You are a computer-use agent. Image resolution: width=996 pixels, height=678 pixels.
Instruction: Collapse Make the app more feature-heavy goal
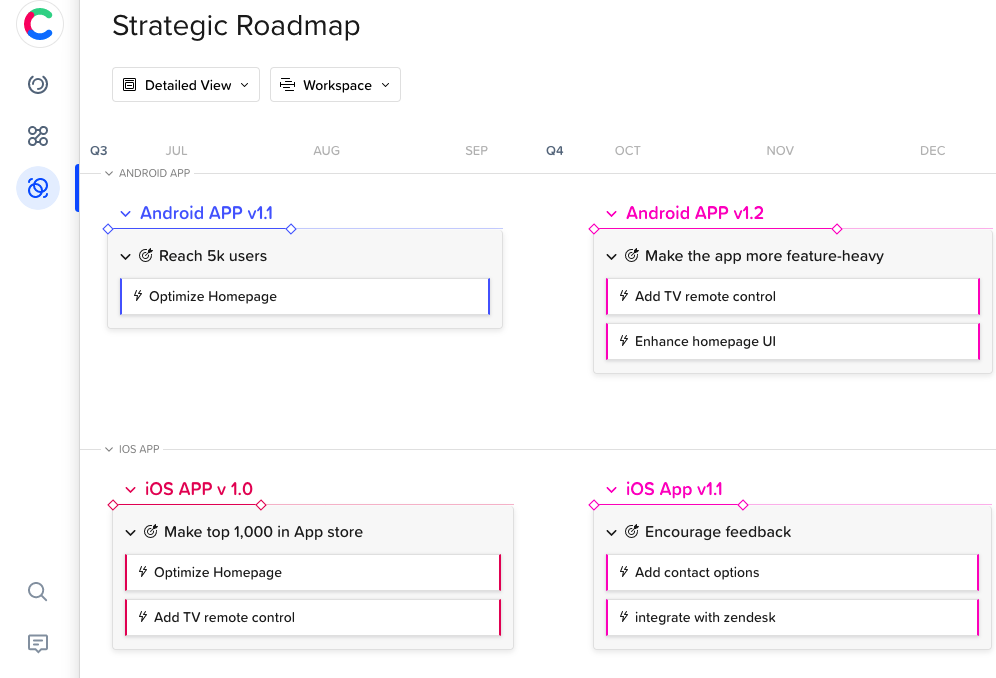[x=612, y=256]
